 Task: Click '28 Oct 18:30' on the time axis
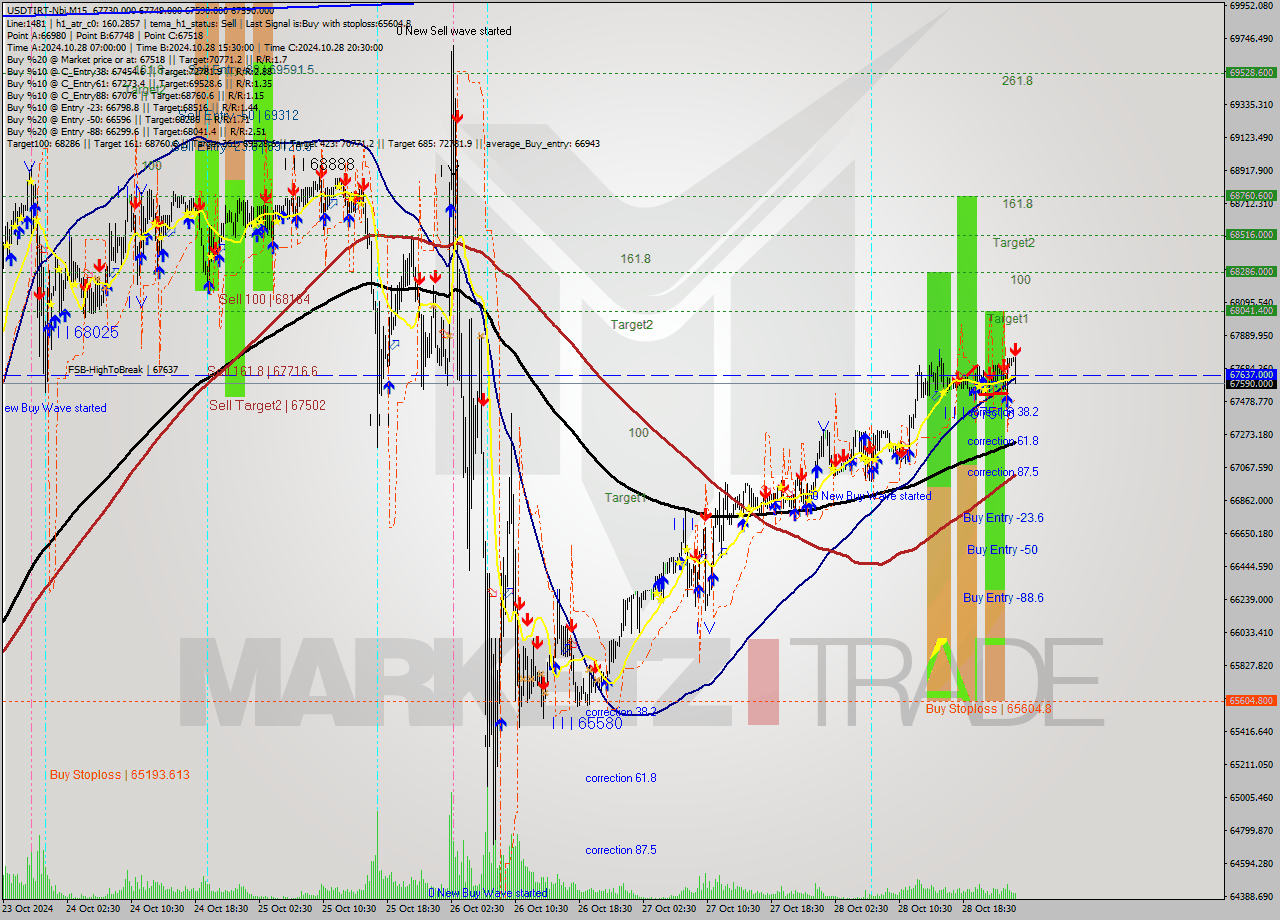click(988, 909)
